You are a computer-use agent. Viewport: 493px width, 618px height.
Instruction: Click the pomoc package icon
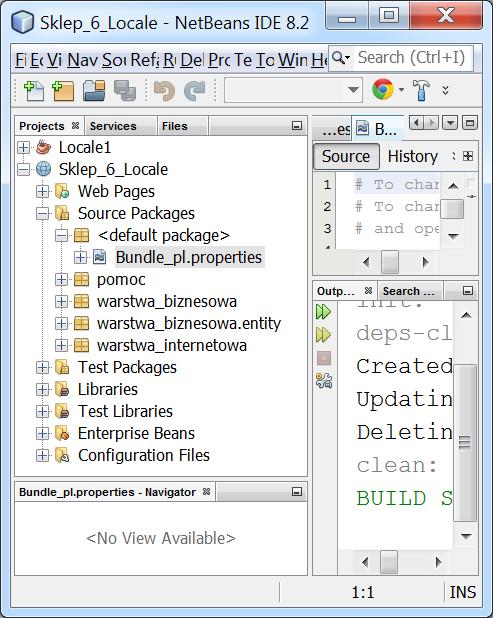tap(82, 279)
